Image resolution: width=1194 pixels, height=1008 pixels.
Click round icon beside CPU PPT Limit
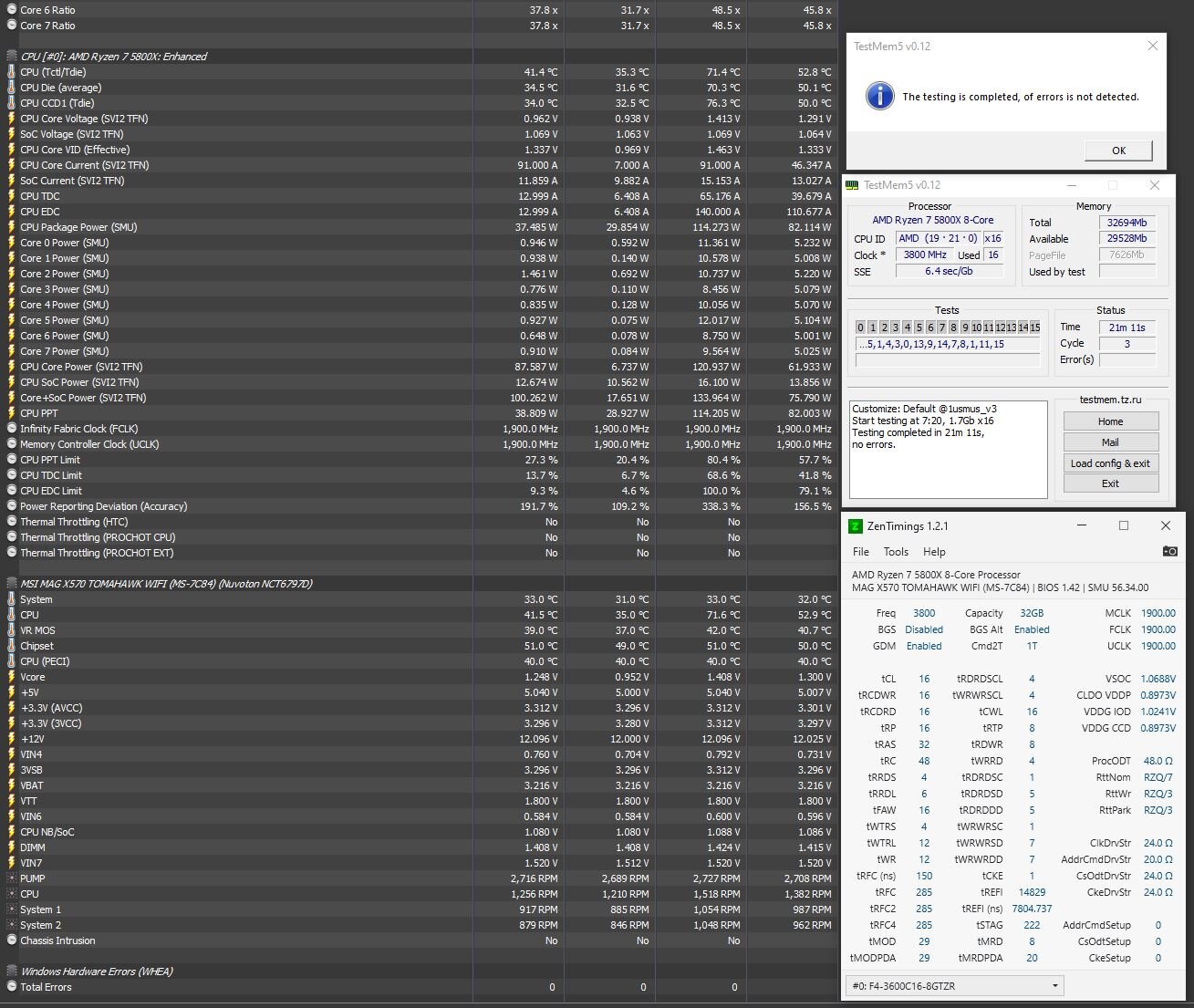(11, 460)
